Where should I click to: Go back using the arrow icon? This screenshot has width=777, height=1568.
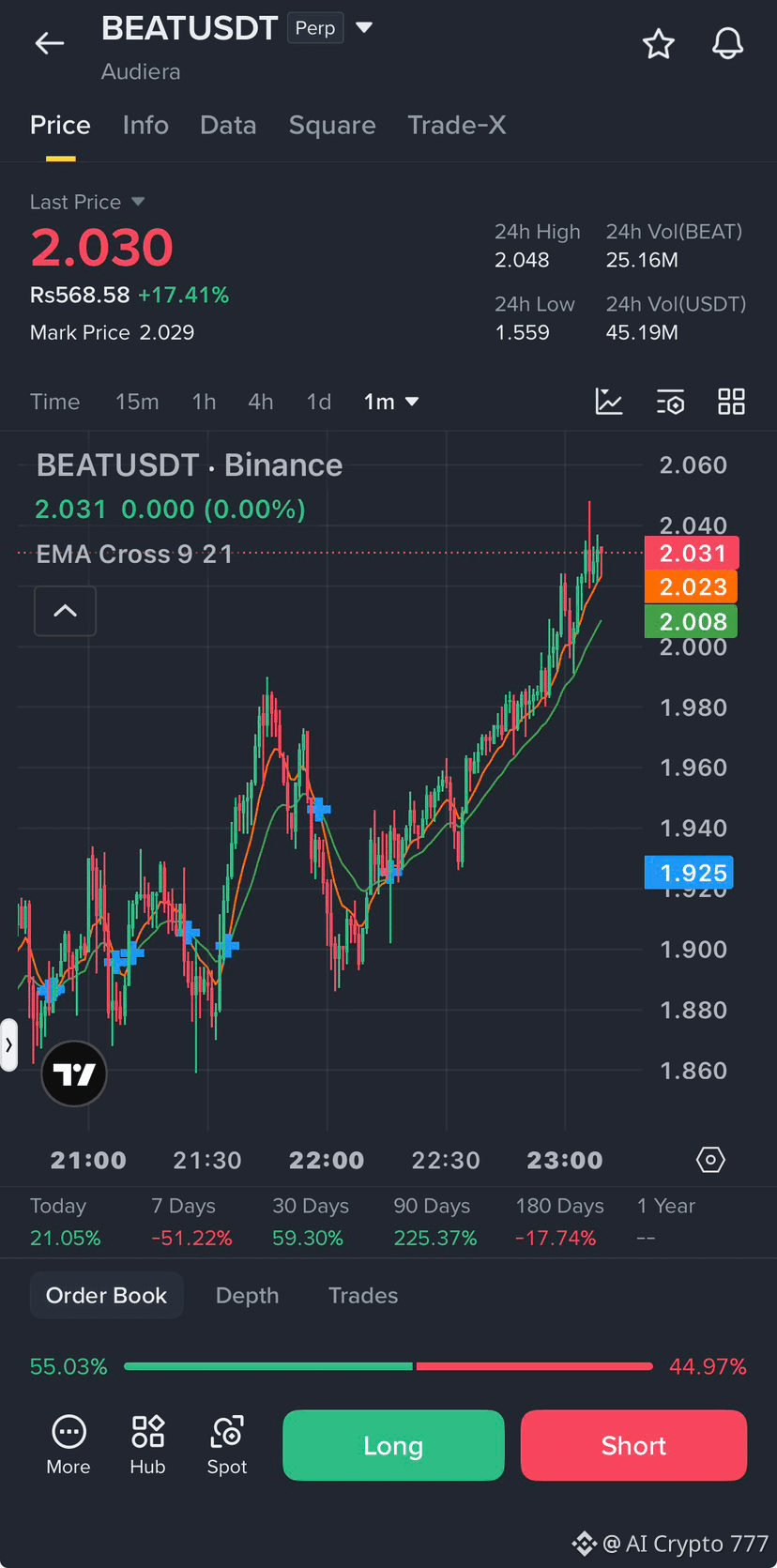49,43
